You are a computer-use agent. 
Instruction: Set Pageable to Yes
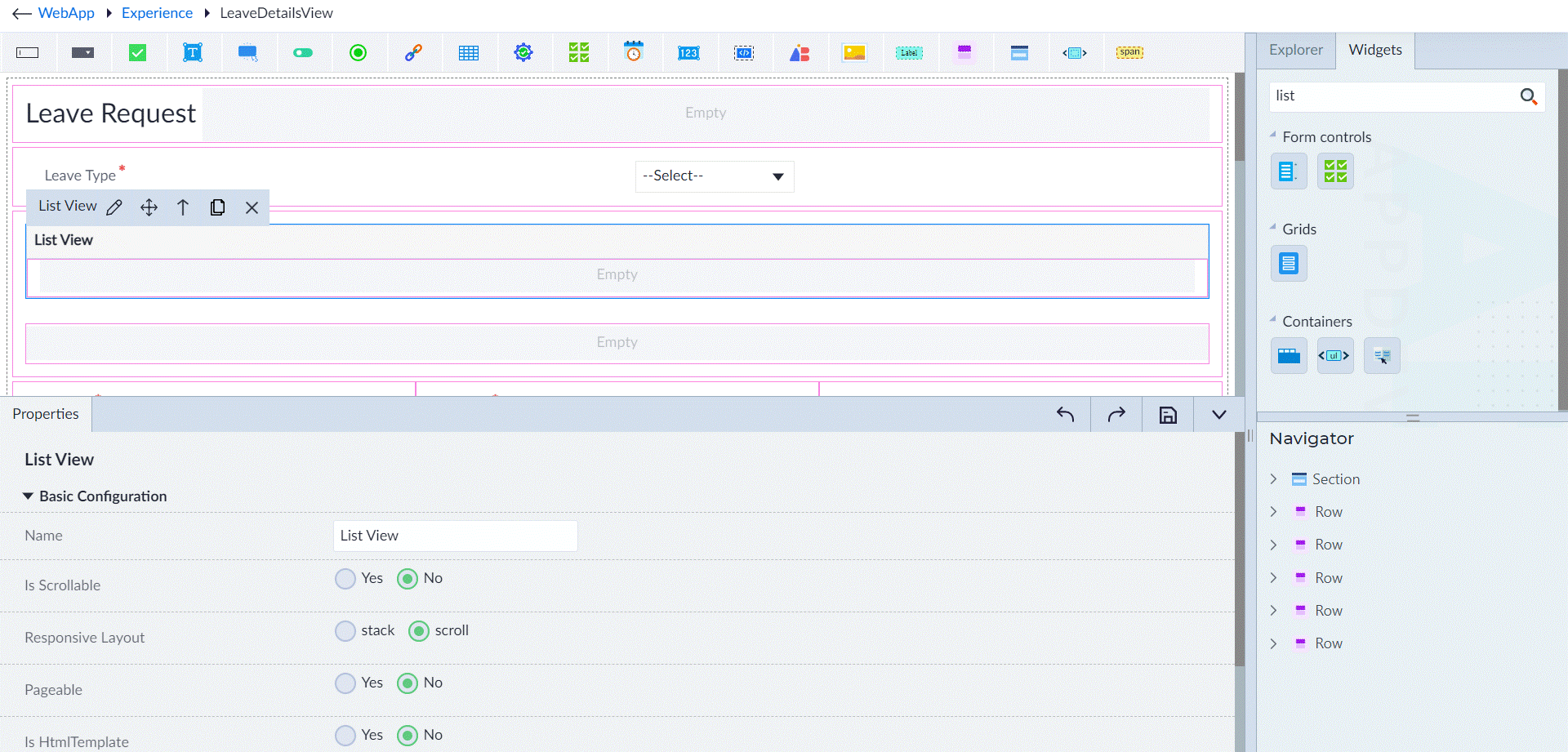(x=345, y=683)
